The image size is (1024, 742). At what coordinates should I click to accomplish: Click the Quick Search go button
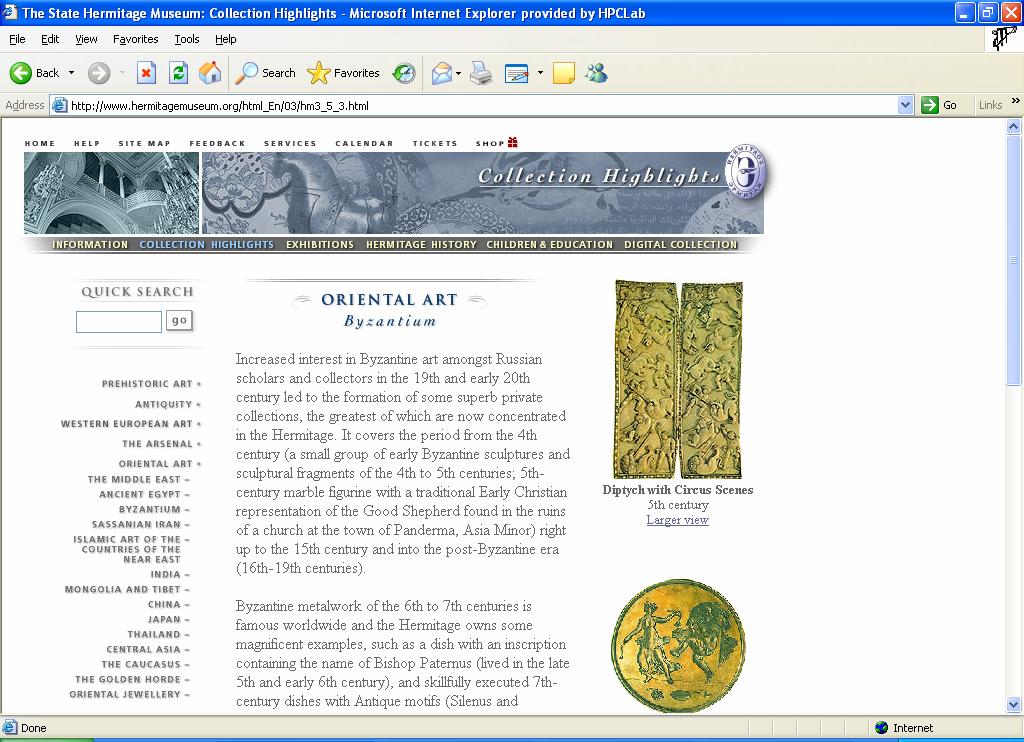point(180,321)
